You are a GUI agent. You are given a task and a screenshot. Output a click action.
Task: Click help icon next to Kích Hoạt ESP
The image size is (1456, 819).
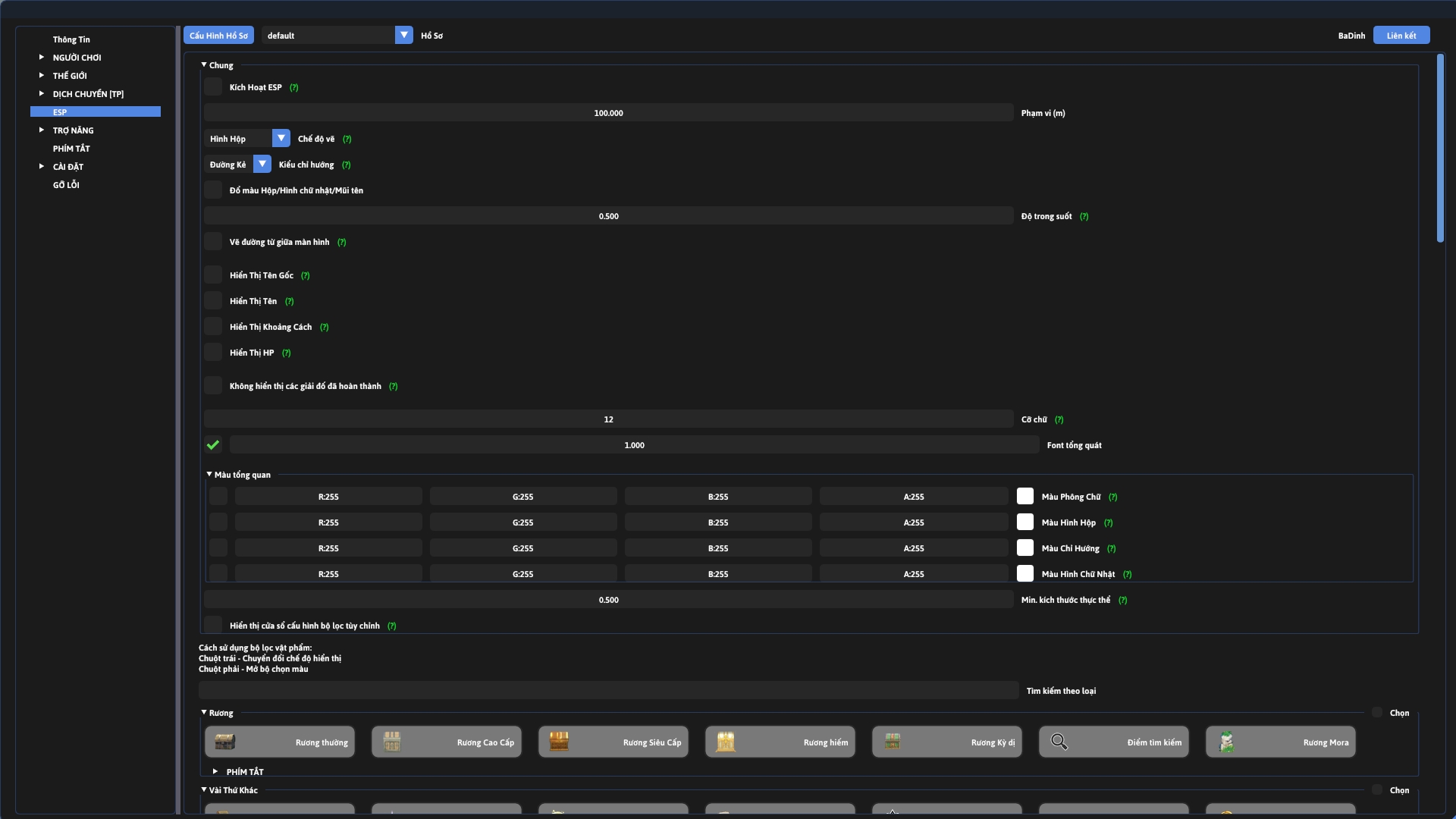pyautogui.click(x=294, y=88)
